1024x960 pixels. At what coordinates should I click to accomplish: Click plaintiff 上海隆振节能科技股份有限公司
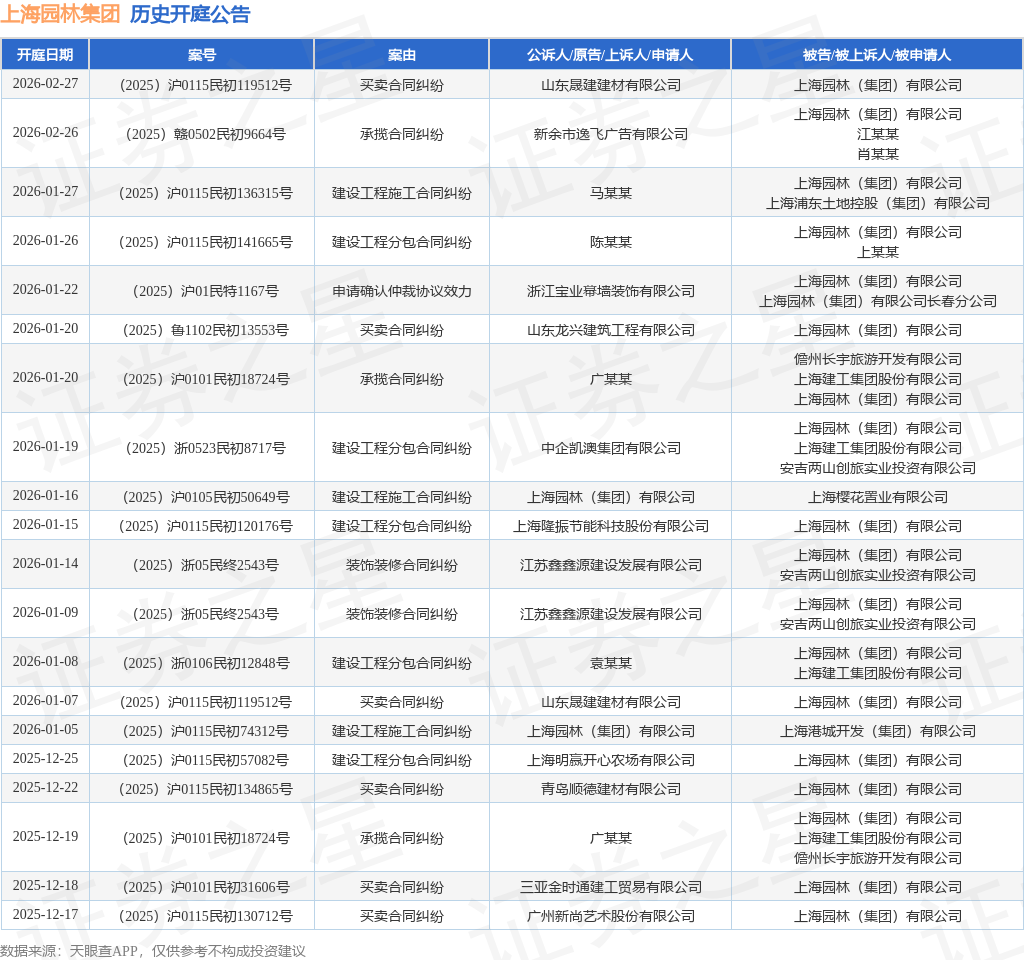click(611, 526)
